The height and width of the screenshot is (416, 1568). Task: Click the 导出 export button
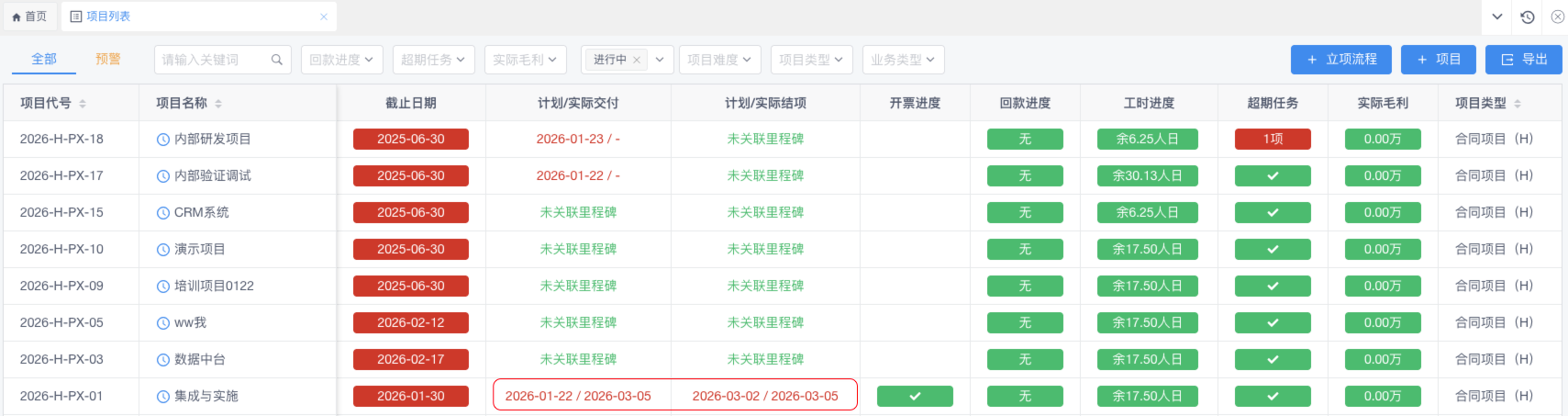tap(1523, 60)
